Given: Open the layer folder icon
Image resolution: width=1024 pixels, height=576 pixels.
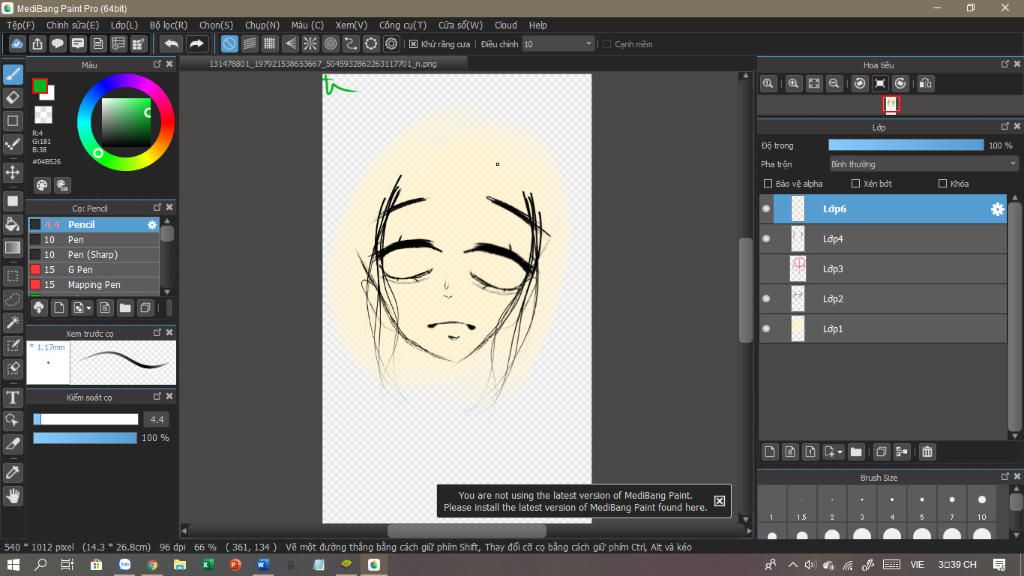Looking at the screenshot, I should (856, 452).
